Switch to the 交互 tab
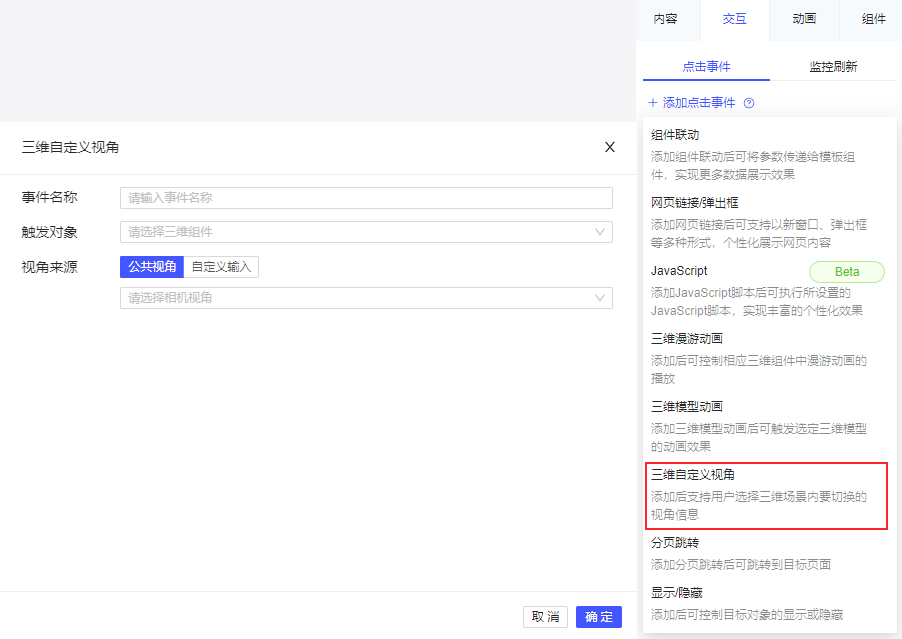Image resolution: width=902 pixels, height=639 pixels. tap(735, 19)
